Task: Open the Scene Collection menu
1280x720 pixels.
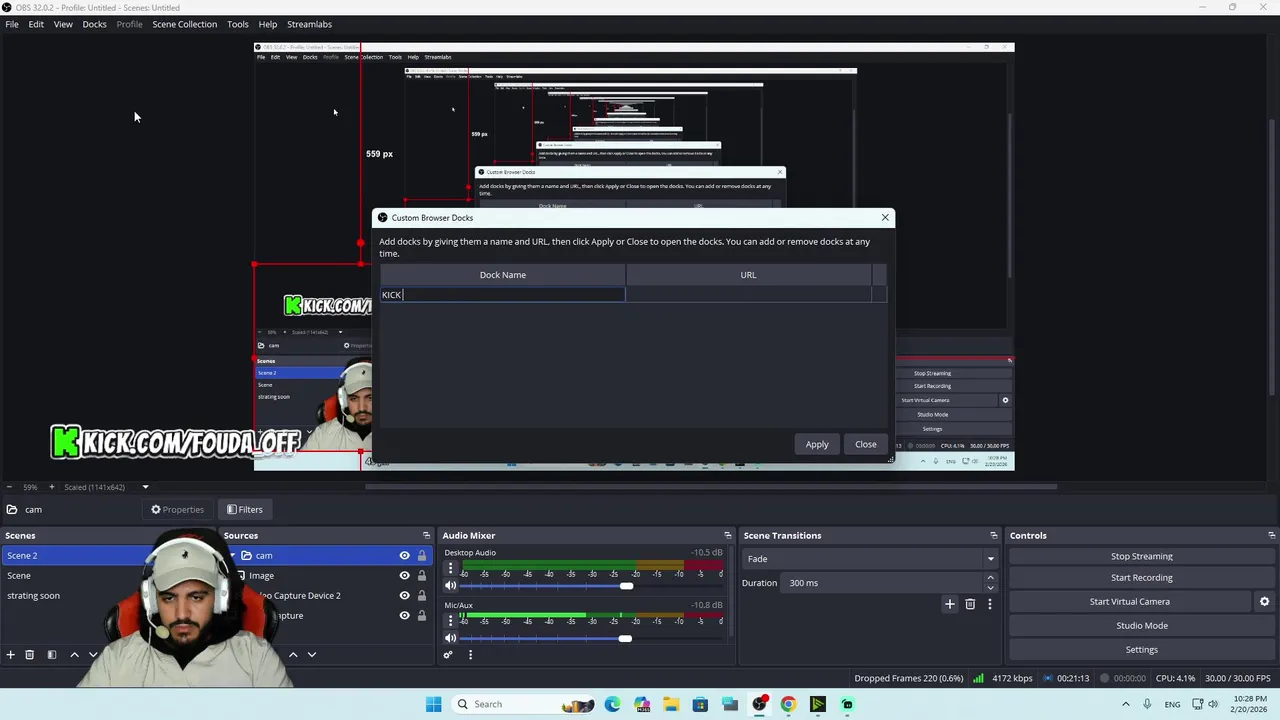Action: pos(184,24)
